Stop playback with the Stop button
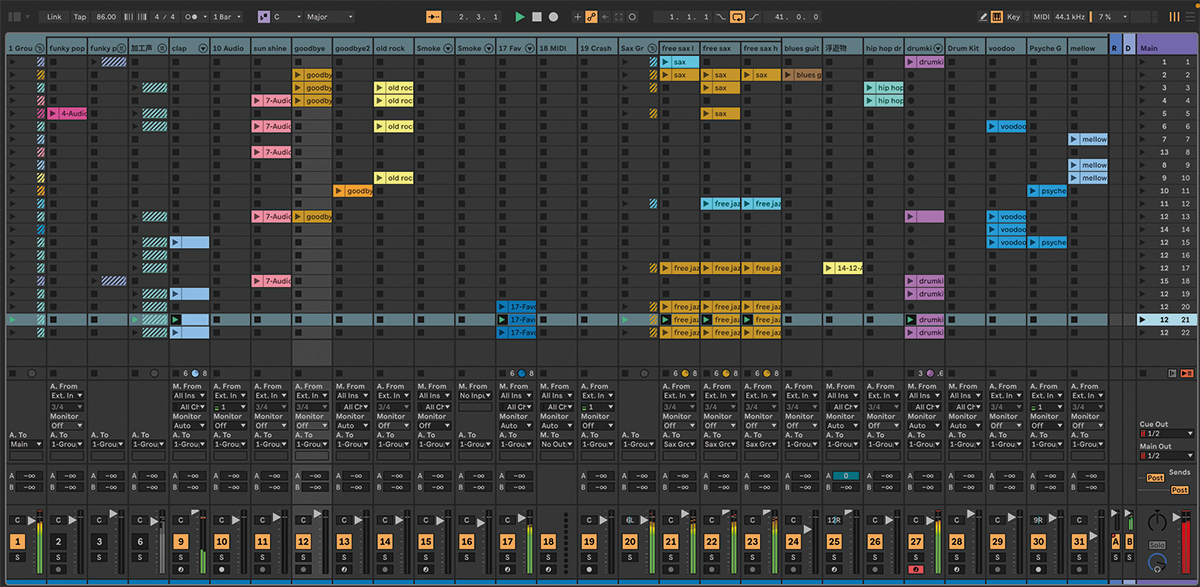1200x587 pixels. 536,17
